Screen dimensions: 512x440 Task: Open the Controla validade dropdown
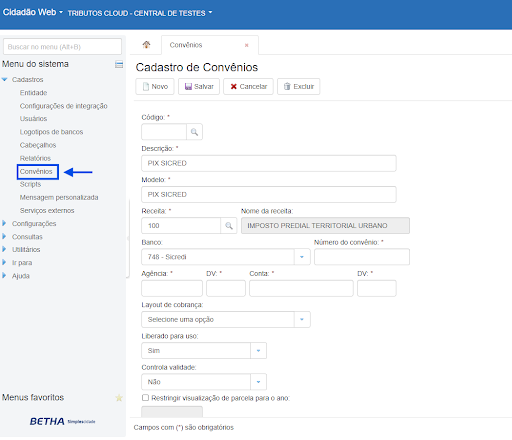(204, 382)
